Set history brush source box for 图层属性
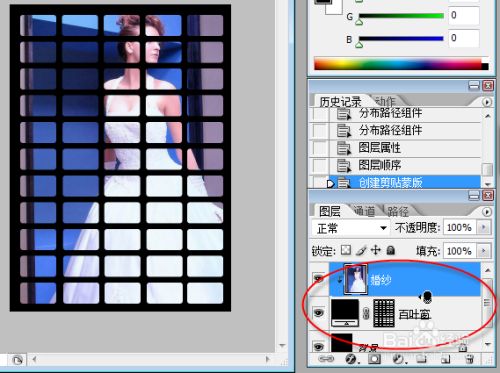Viewport: 500px width, 373px height. coord(319,148)
